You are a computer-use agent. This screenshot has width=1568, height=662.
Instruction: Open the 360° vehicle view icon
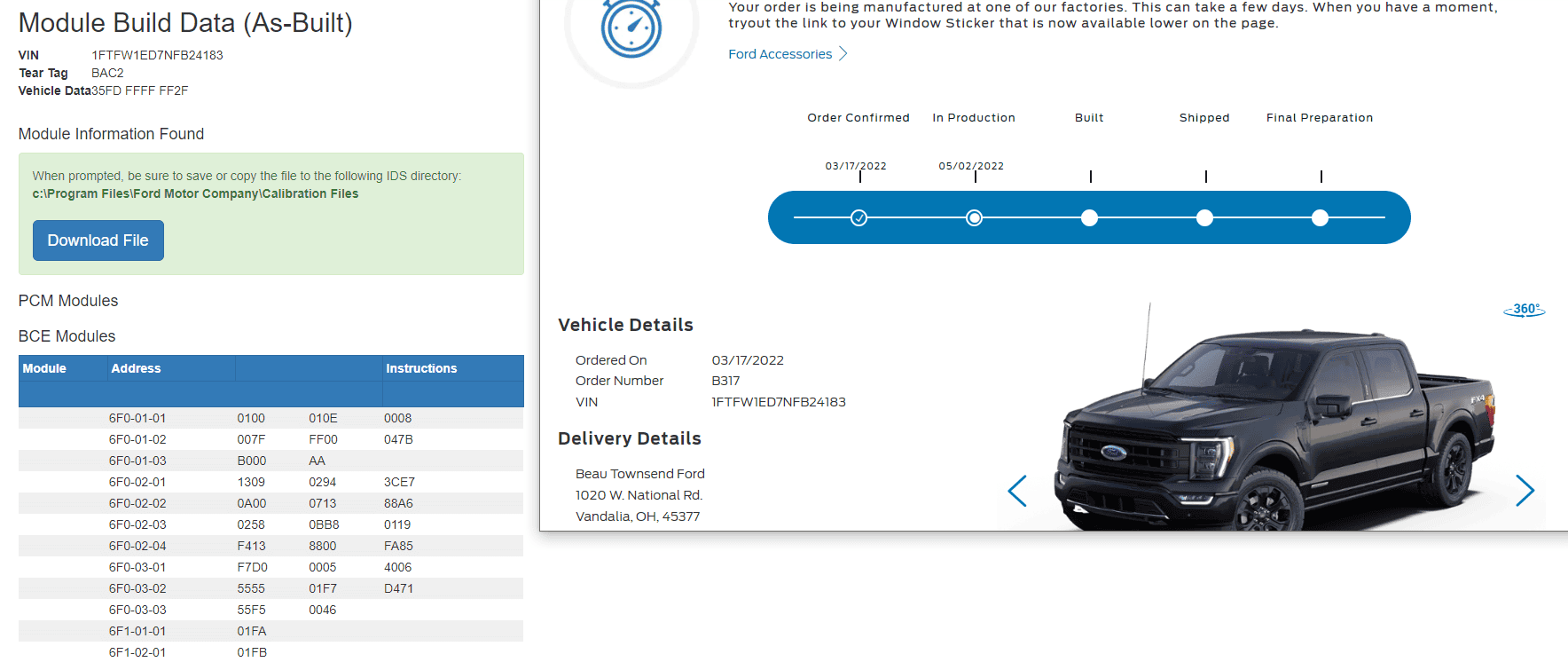point(1524,310)
